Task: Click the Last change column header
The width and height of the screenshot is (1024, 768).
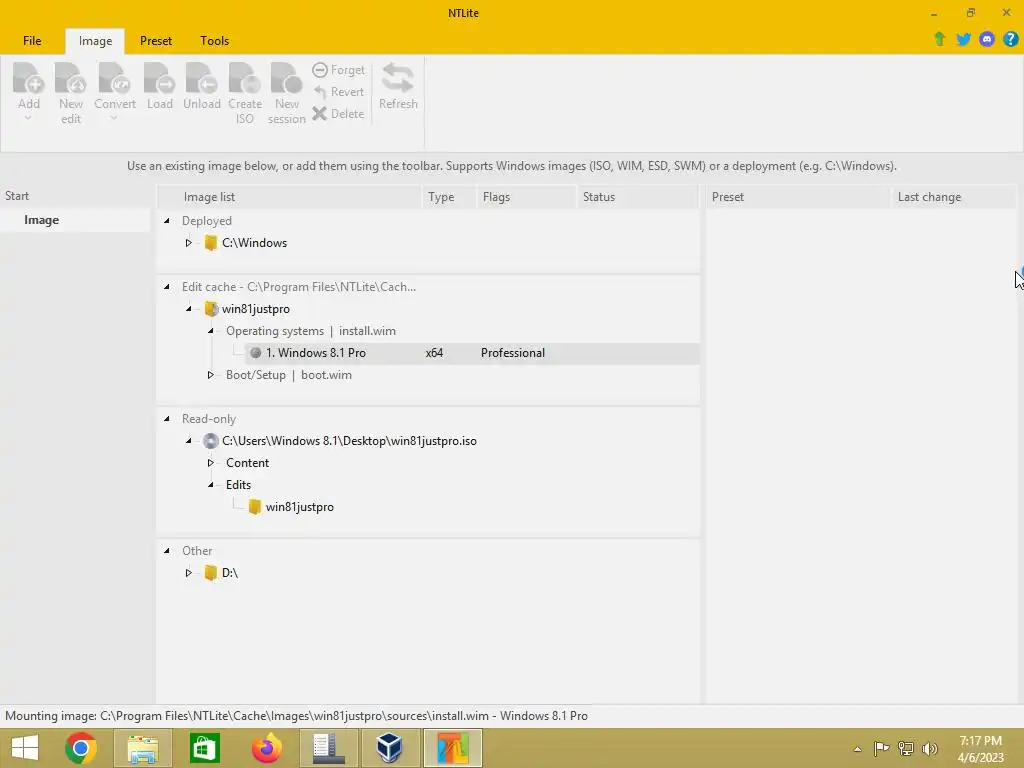Action: (953, 197)
